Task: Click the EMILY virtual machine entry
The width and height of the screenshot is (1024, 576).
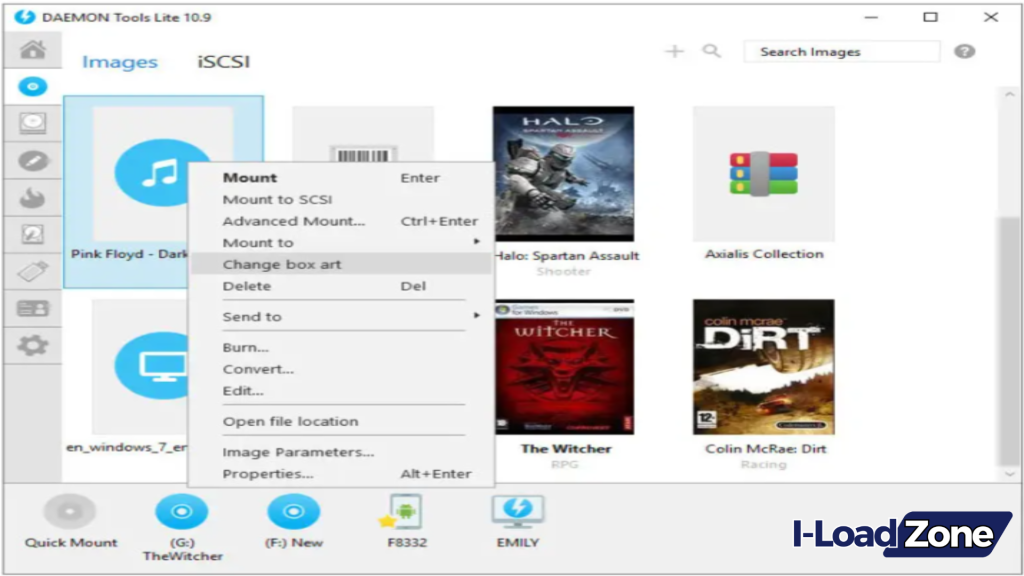Action: point(515,513)
